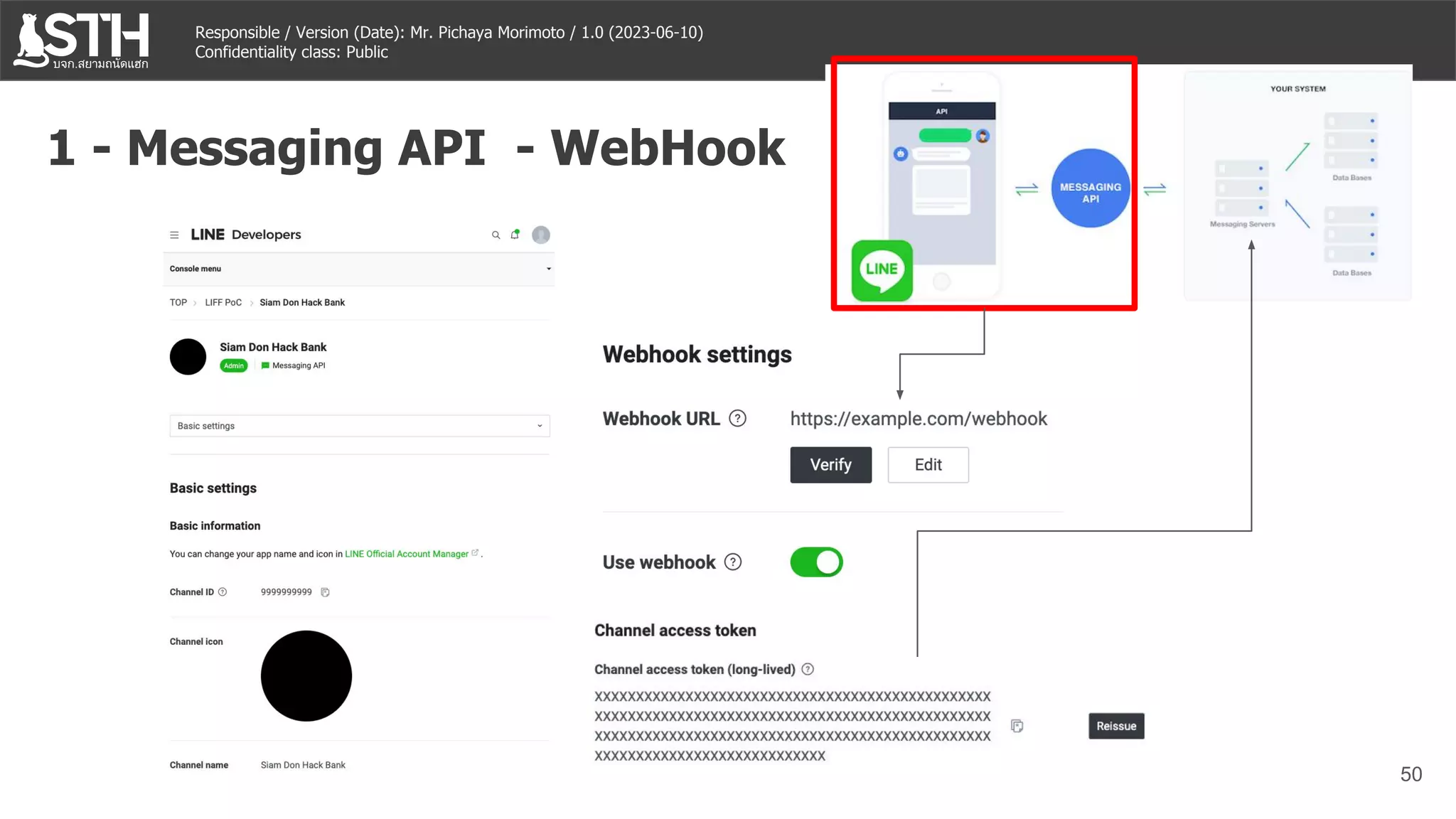Open the user profile avatar
1456x819 pixels.
coord(541,235)
